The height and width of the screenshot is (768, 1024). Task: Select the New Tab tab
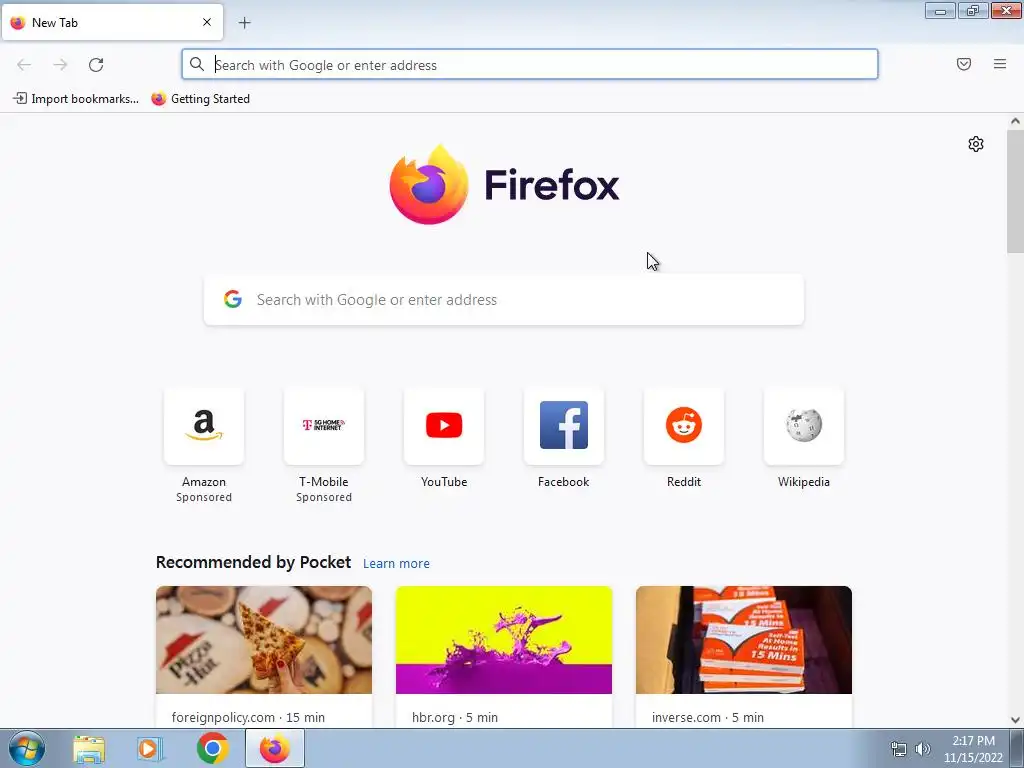(112, 22)
